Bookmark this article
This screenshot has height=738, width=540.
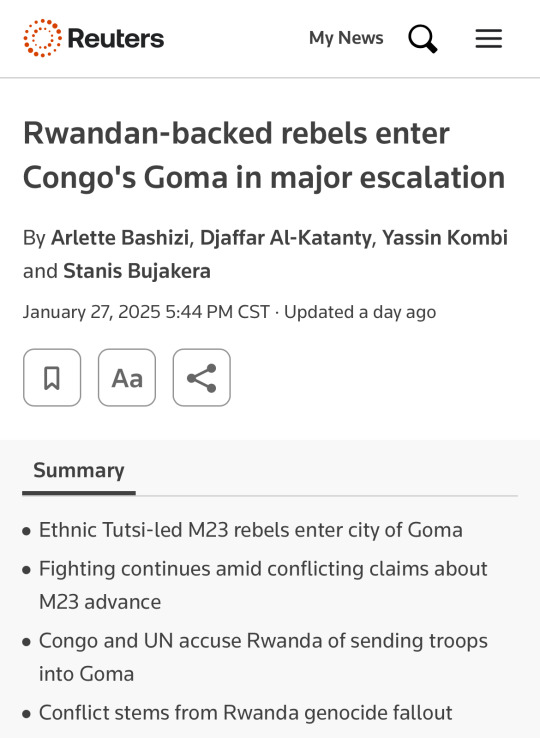point(52,377)
